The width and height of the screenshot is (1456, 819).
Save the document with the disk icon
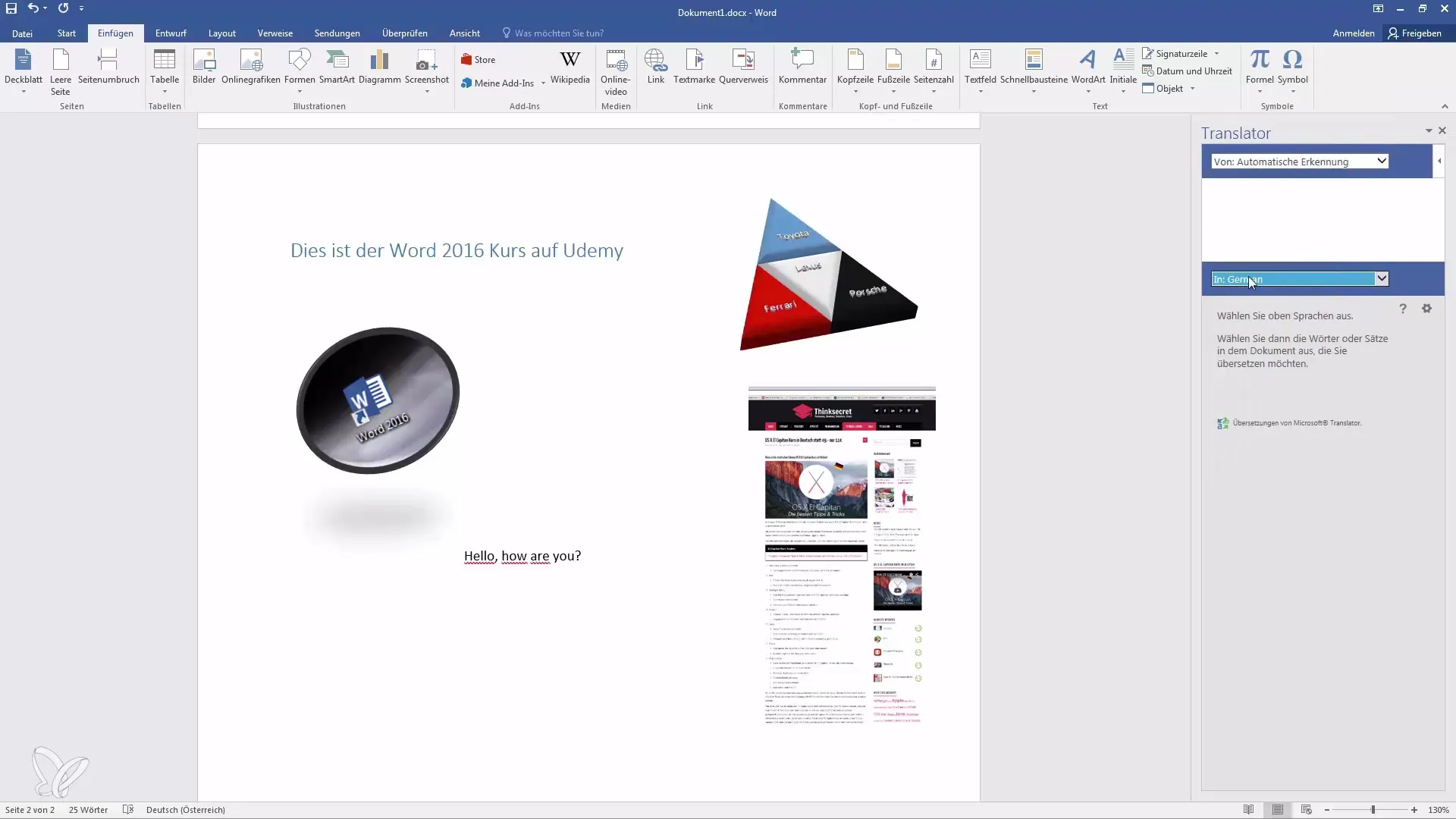pos(11,8)
